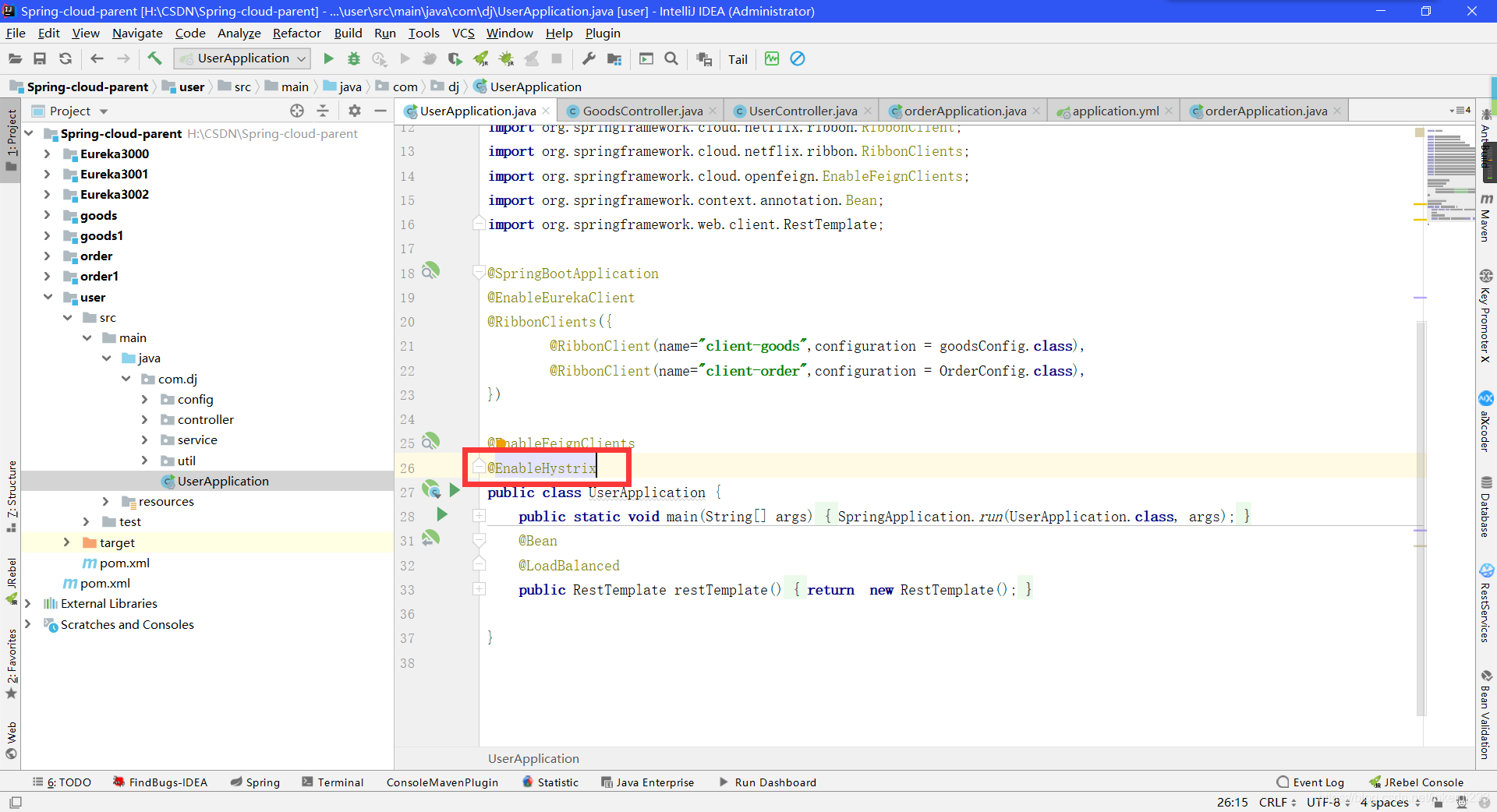Expand the config package

coord(144,399)
